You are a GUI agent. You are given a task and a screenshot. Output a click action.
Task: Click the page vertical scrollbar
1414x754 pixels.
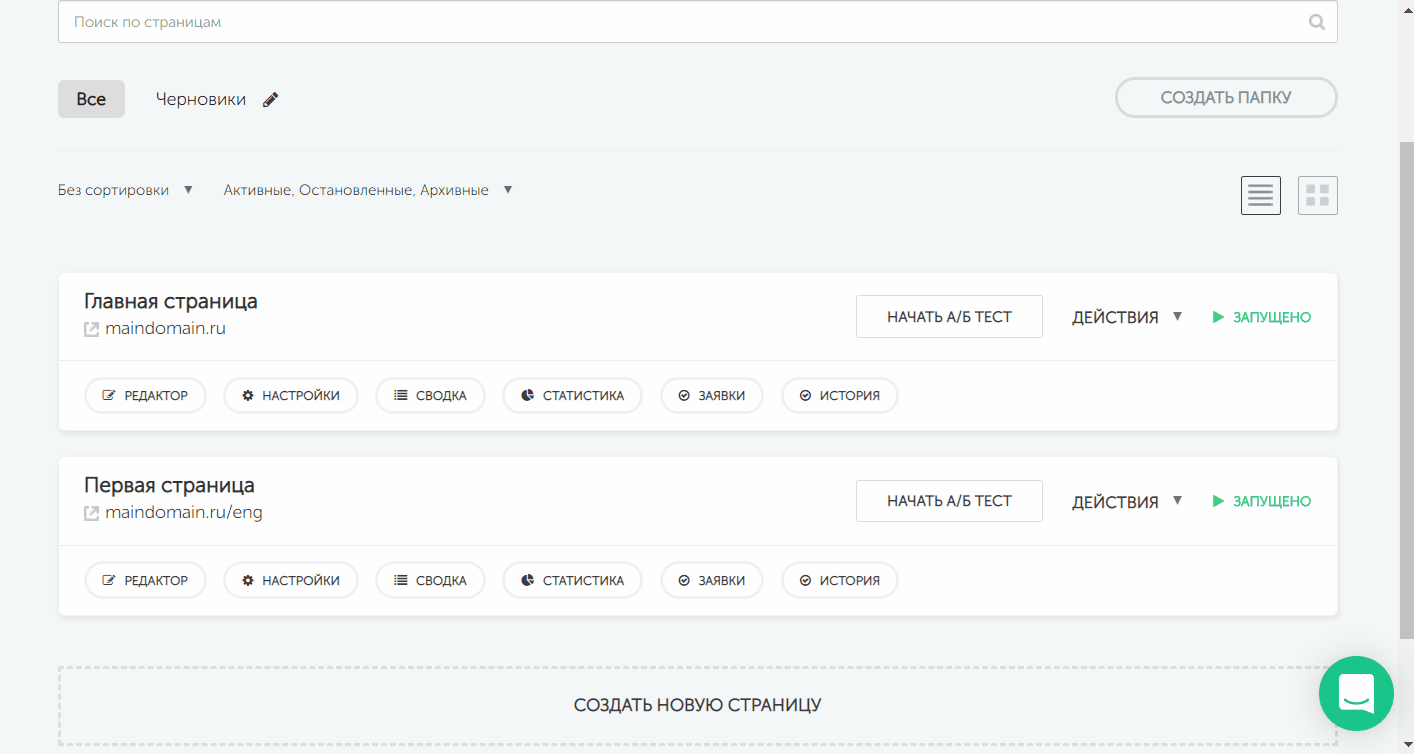[1406, 390]
